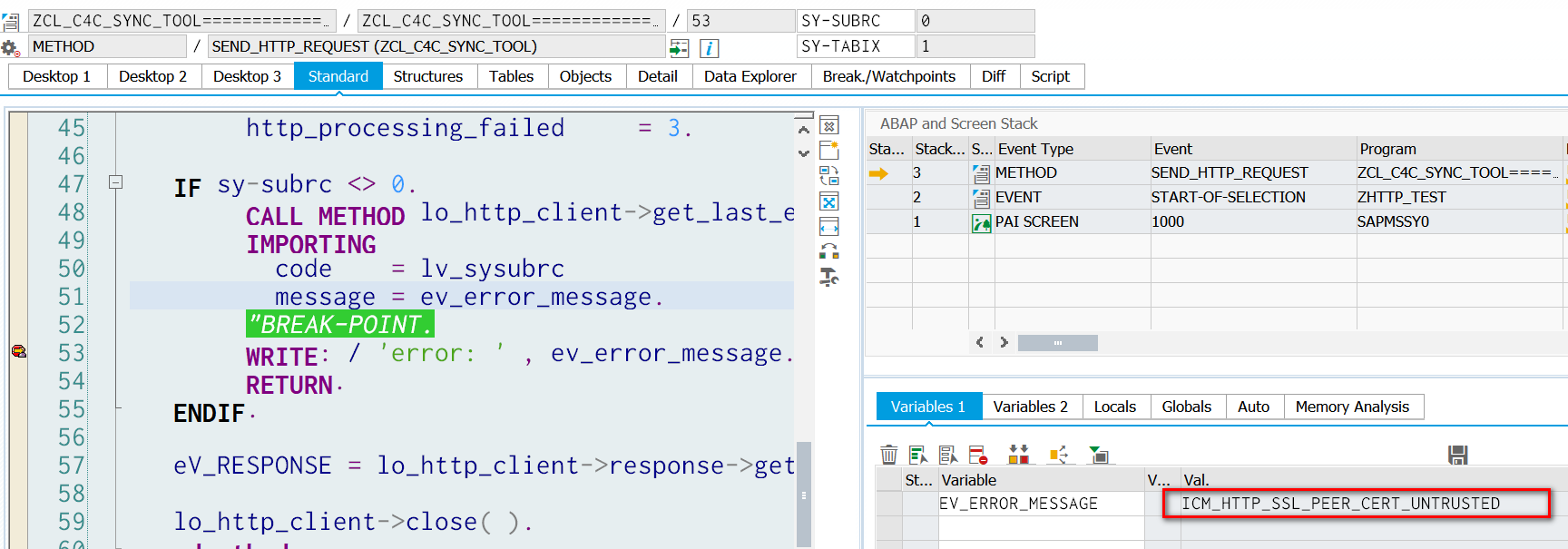Open the Tables tab
1568x549 pixels.
[x=512, y=76]
